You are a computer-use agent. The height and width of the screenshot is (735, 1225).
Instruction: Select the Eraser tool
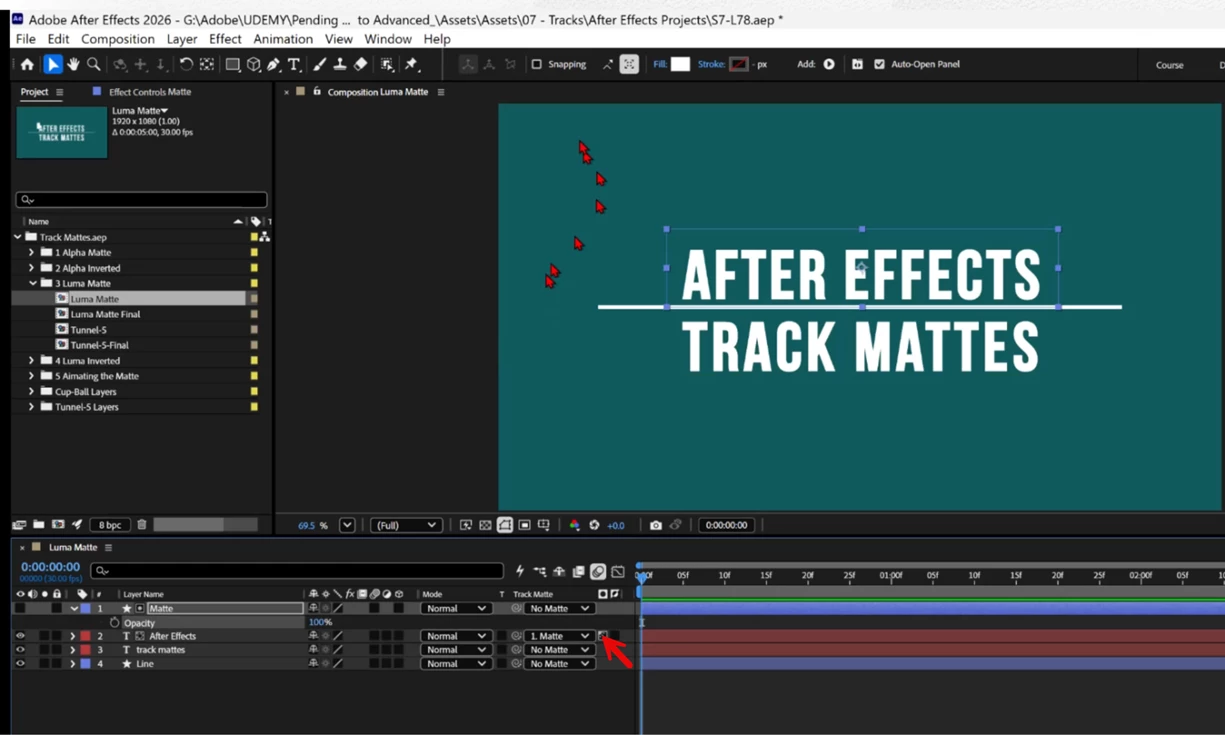point(361,64)
